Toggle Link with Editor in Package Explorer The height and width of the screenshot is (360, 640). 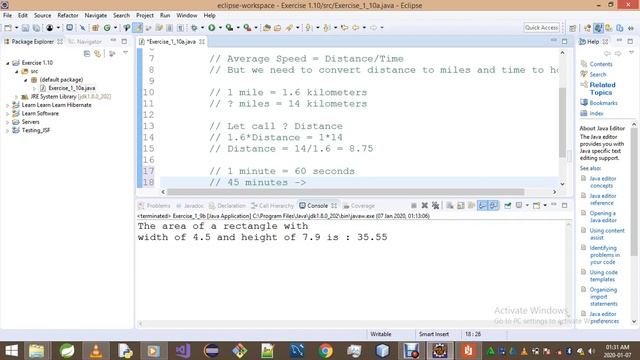(98, 53)
